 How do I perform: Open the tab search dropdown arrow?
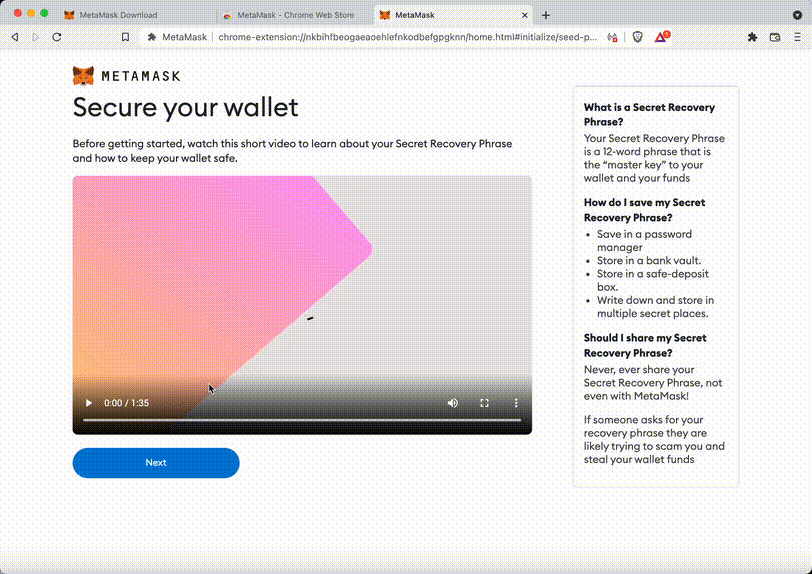coord(797,15)
